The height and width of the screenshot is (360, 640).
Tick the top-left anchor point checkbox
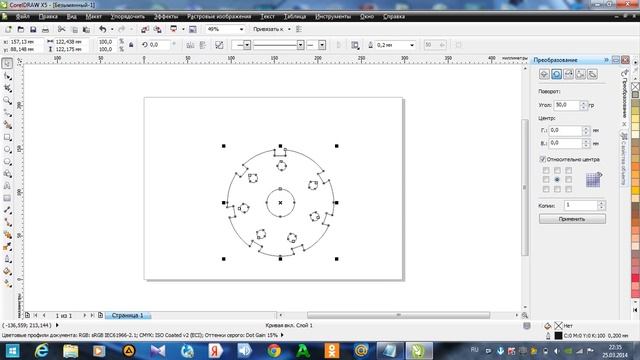coord(546,170)
